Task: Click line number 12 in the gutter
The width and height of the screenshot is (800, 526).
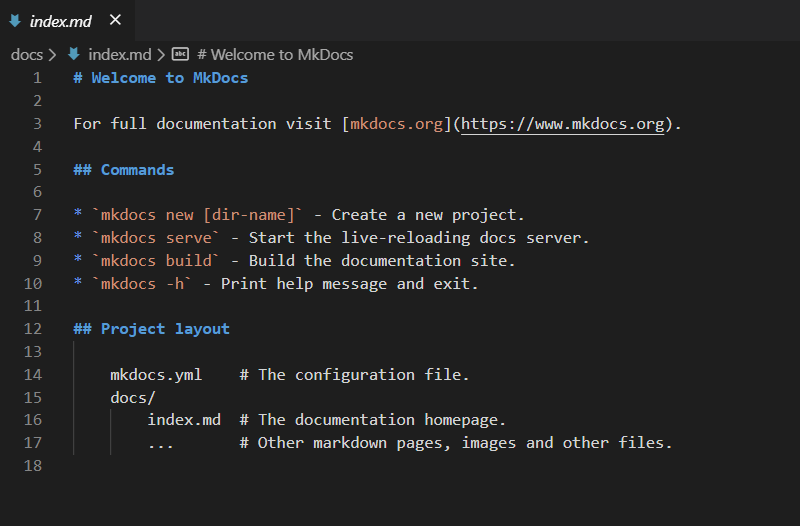Action: point(33,329)
